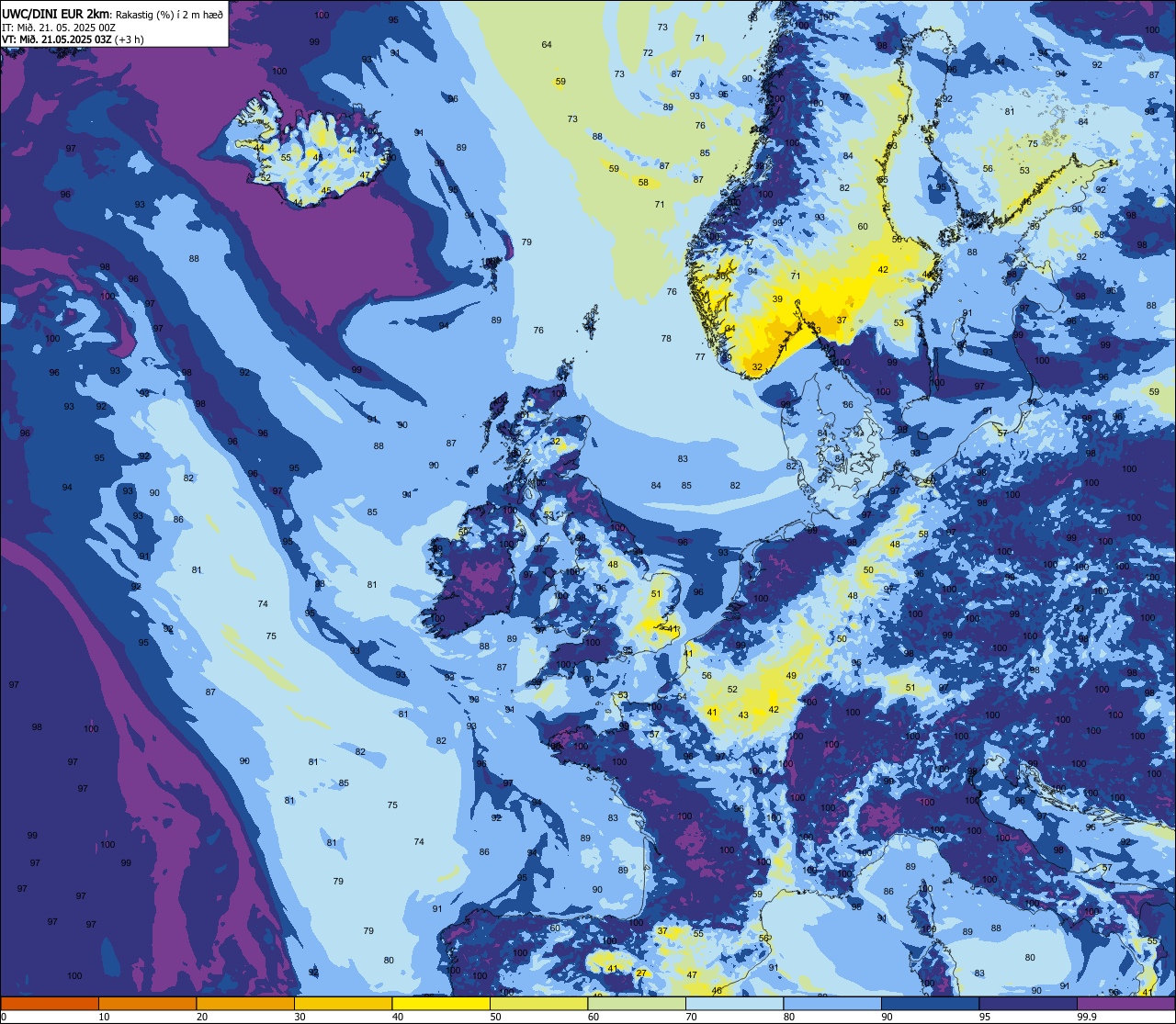Viewport: 1176px width, 1024px height.
Task: Click the 'IT: Mið. 21. 05. 2025 00Z' line
Action: [x=59, y=27]
